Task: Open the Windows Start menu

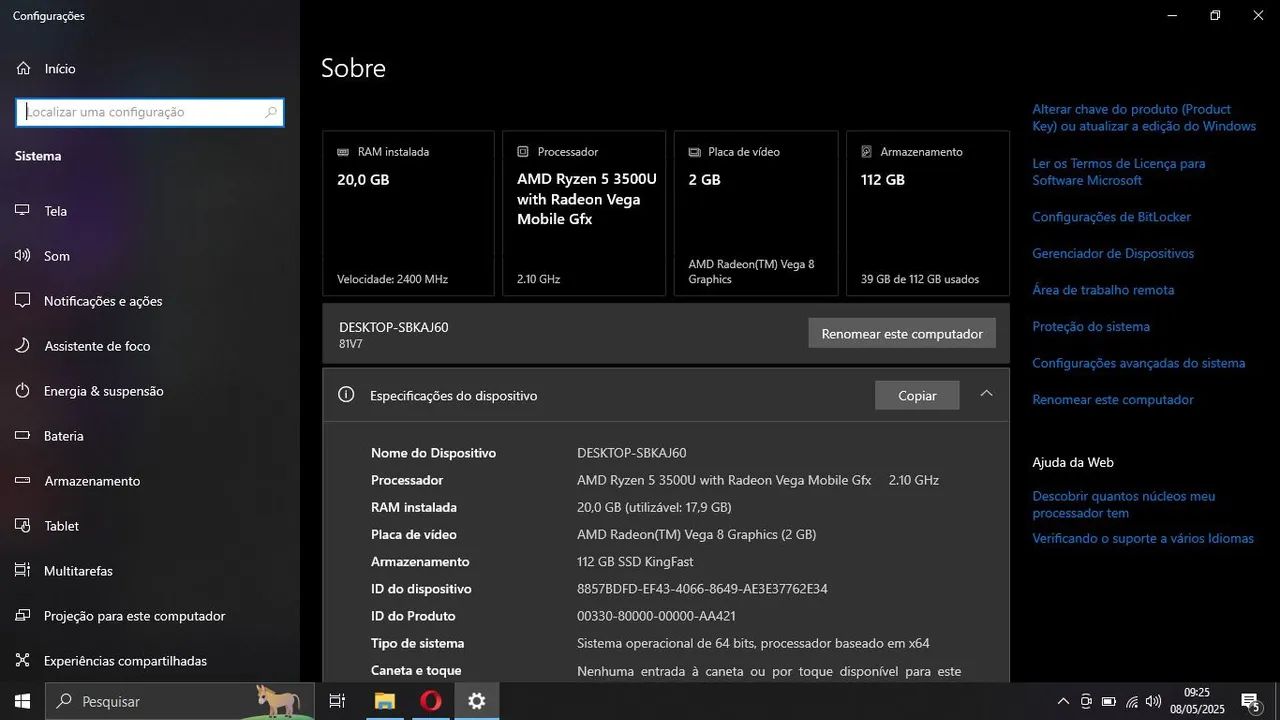Action: coord(22,701)
